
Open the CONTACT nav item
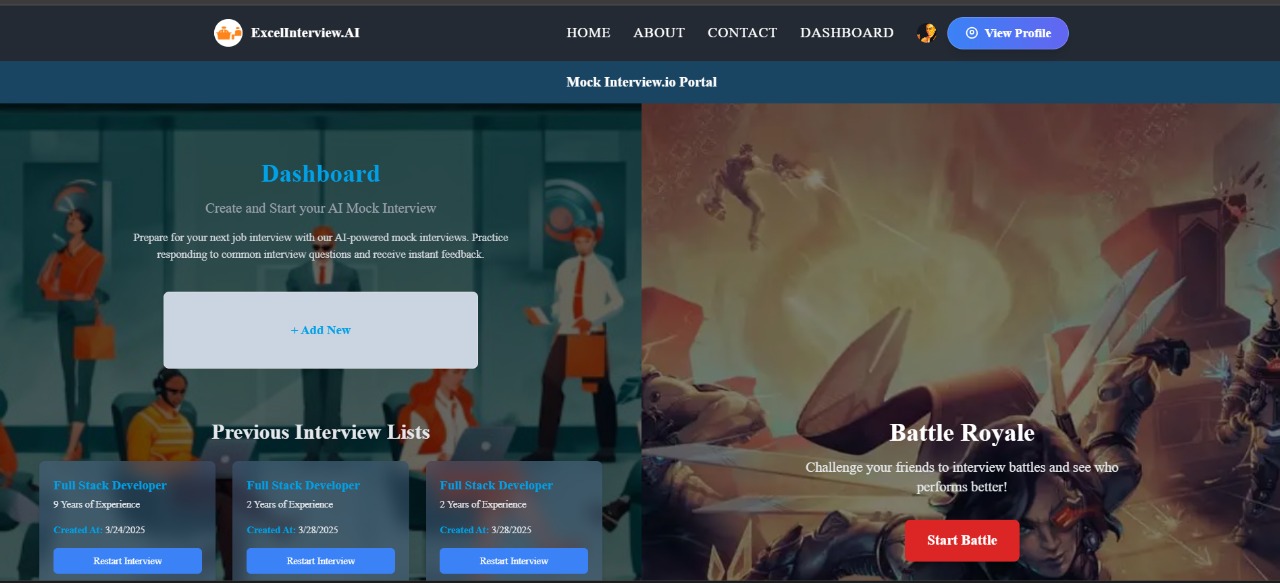click(x=742, y=33)
